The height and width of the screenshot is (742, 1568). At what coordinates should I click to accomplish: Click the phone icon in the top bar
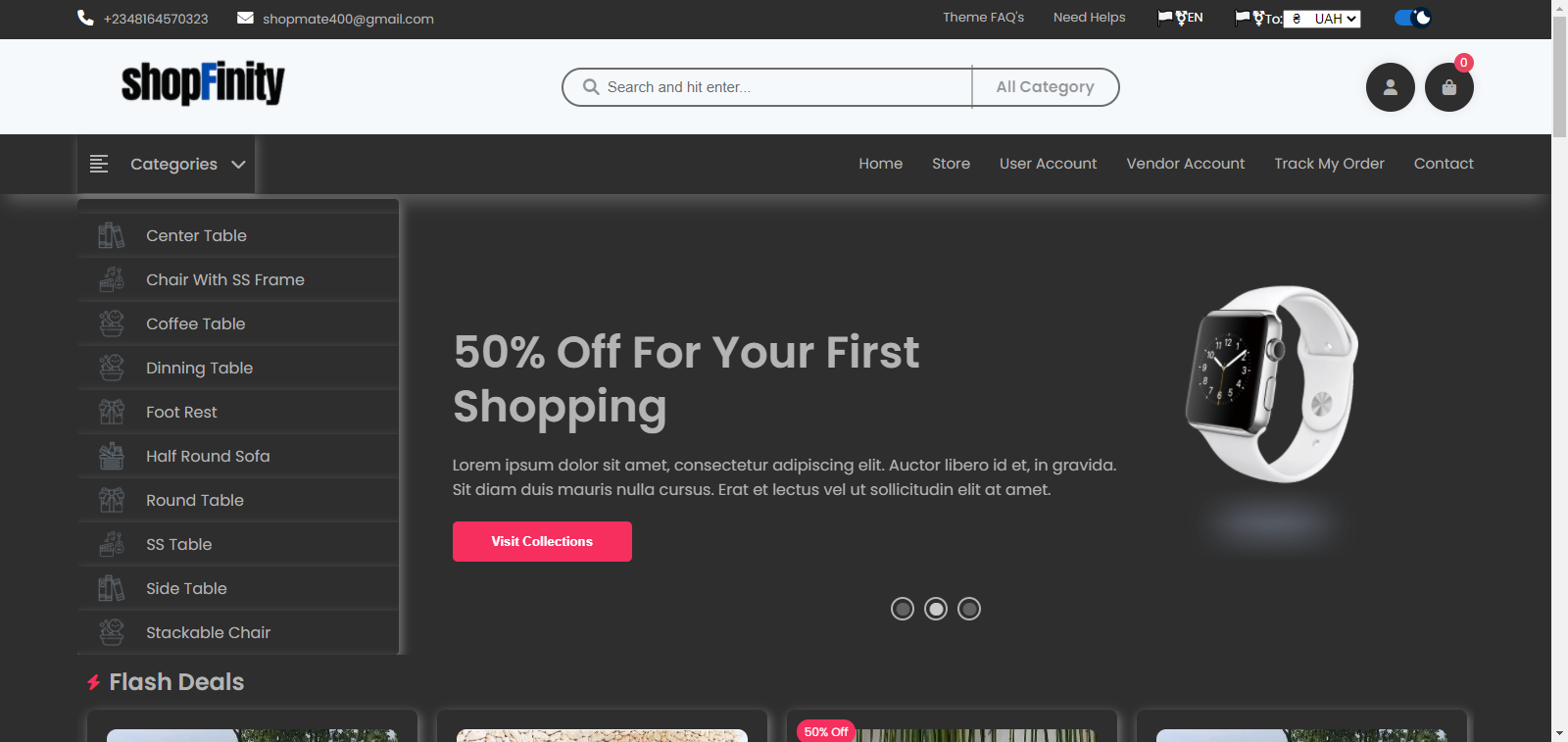pos(85,18)
